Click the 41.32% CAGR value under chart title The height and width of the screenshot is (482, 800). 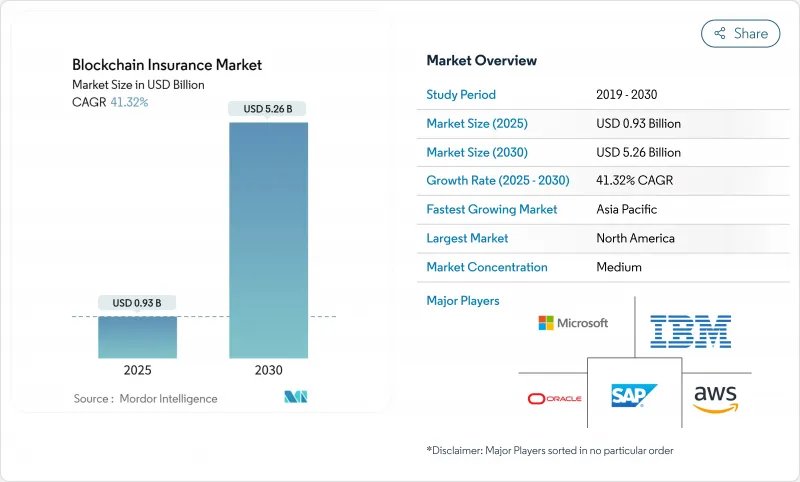pyautogui.click(x=128, y=102)
